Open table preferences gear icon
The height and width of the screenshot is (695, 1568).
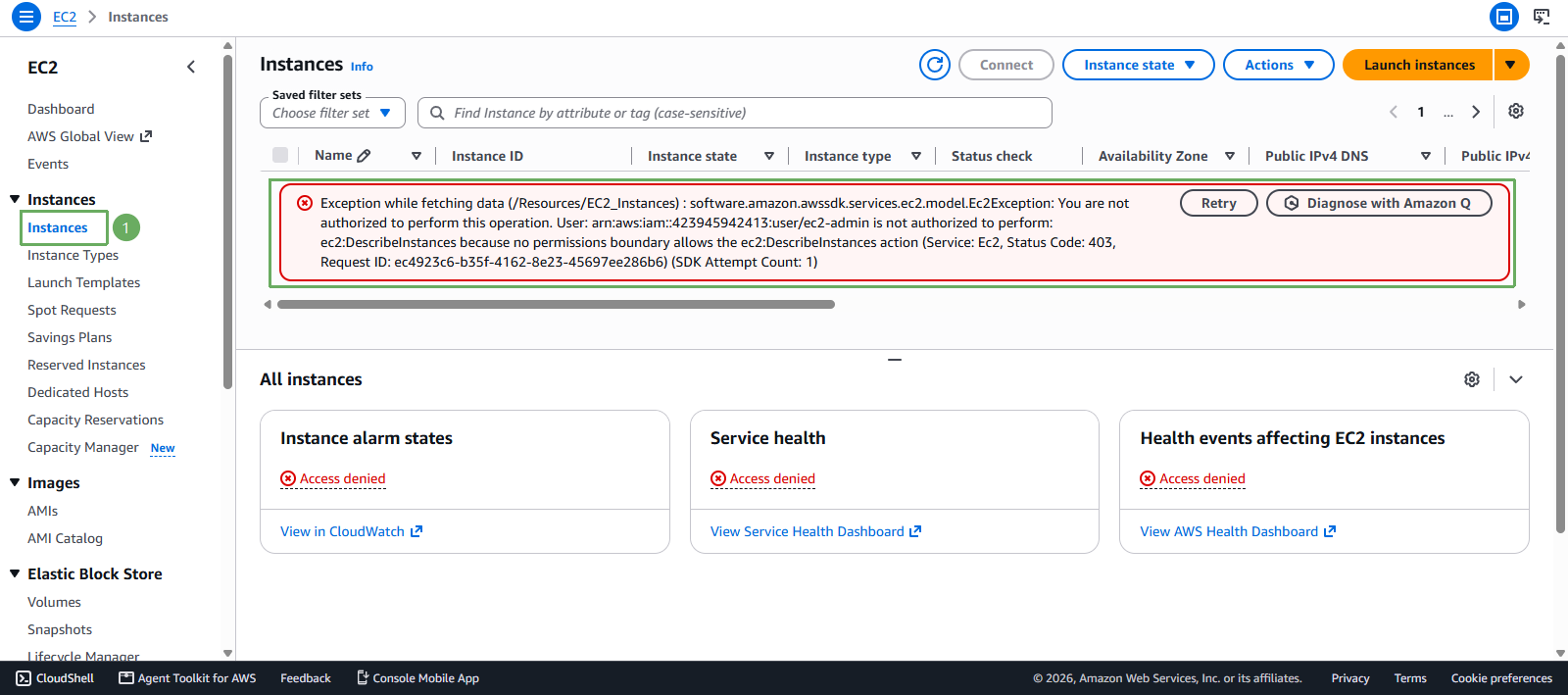[1516, 111]
